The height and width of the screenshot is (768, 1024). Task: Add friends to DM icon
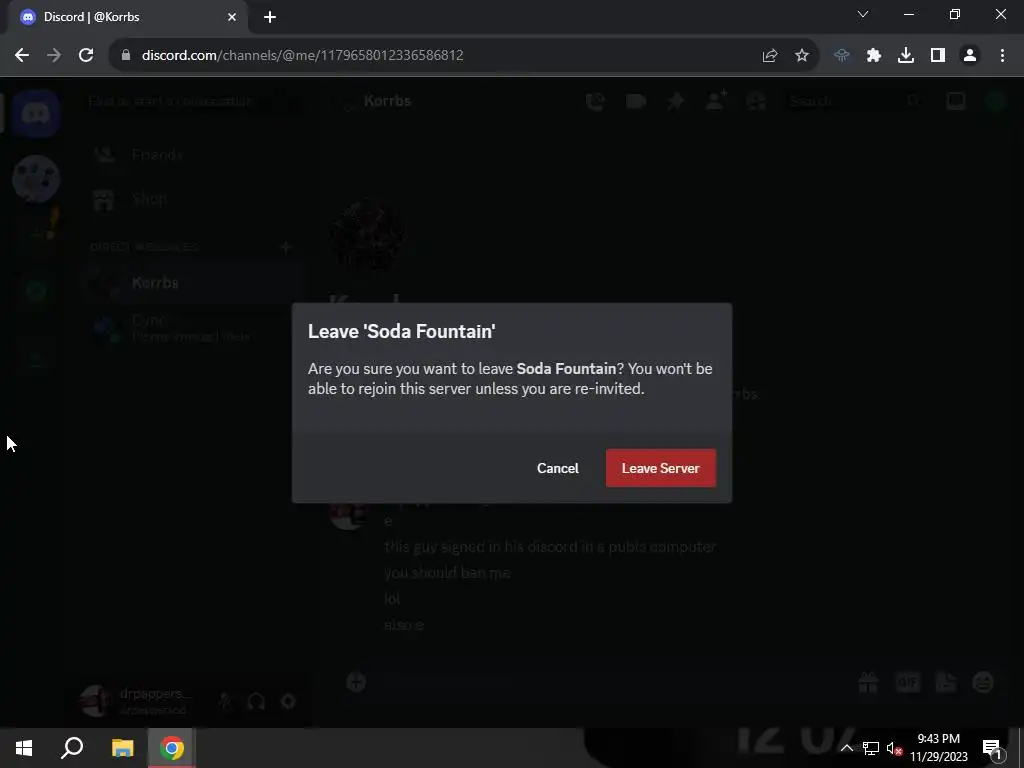pyautogui.click(x=716, y=101)
